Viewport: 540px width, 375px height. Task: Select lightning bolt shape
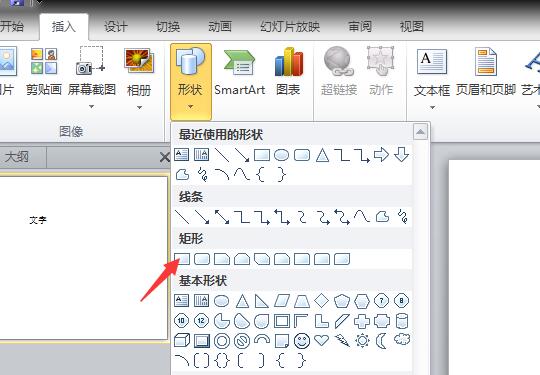pyautogui.click(x=342, y=341)
